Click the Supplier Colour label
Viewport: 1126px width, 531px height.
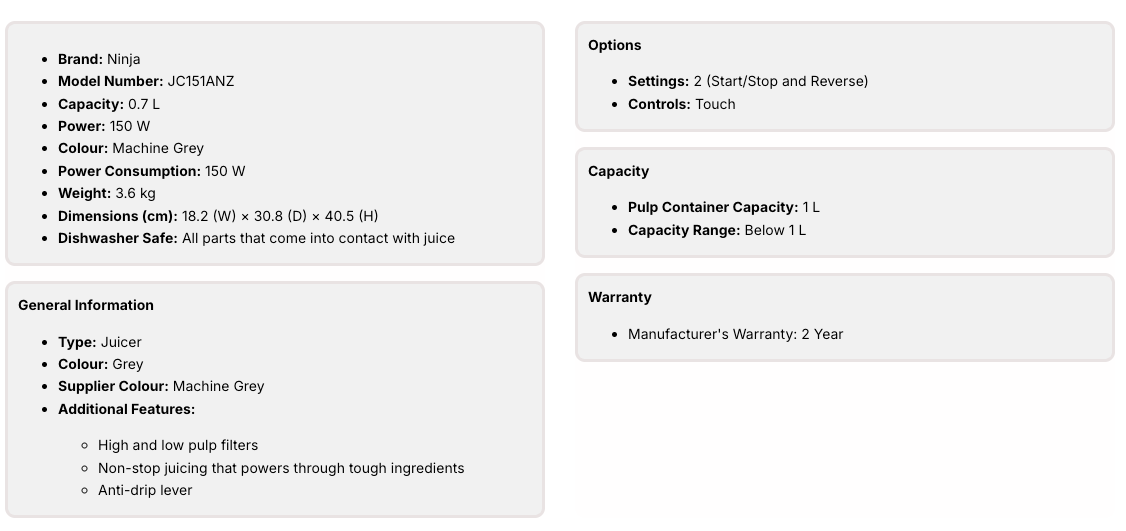tap(113, 386)
